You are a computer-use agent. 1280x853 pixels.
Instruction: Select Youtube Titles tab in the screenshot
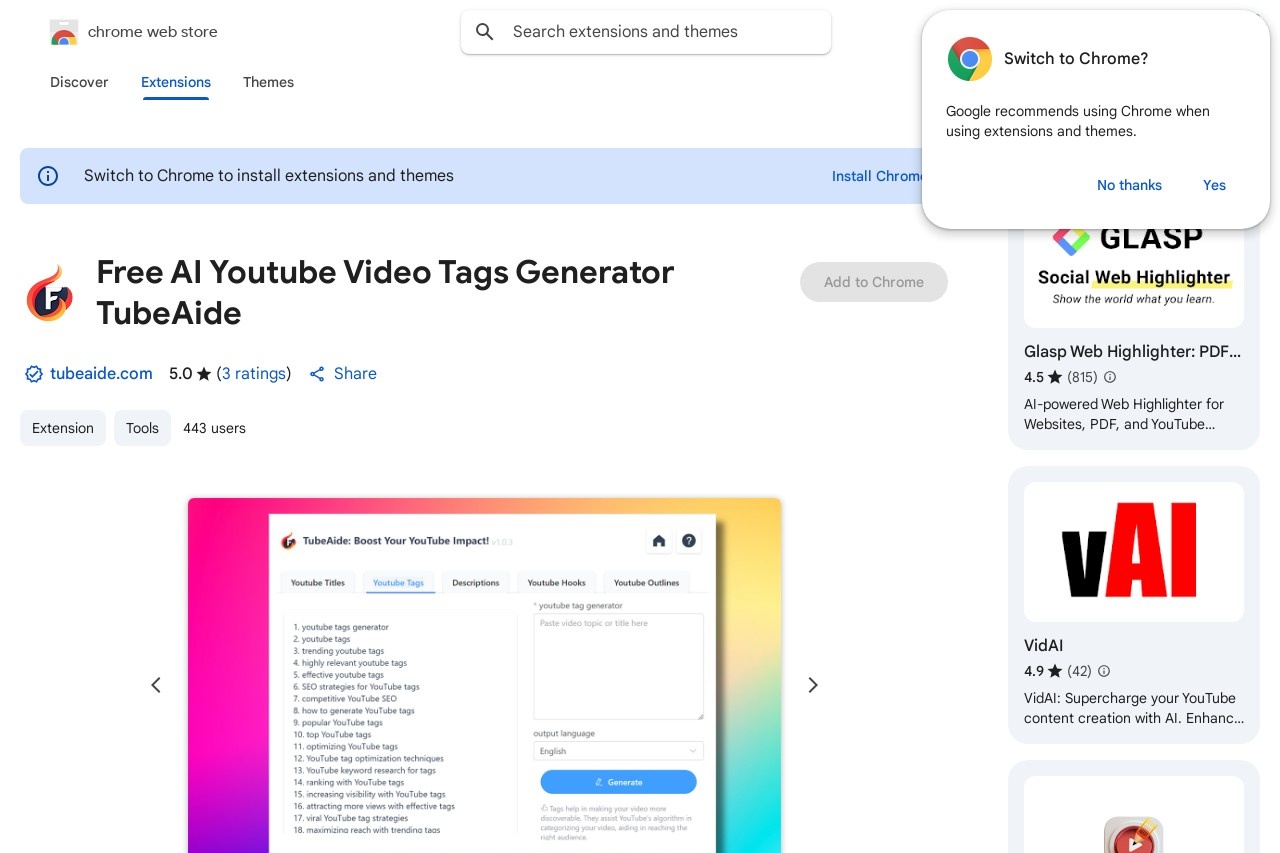click(x=318, y=583)
